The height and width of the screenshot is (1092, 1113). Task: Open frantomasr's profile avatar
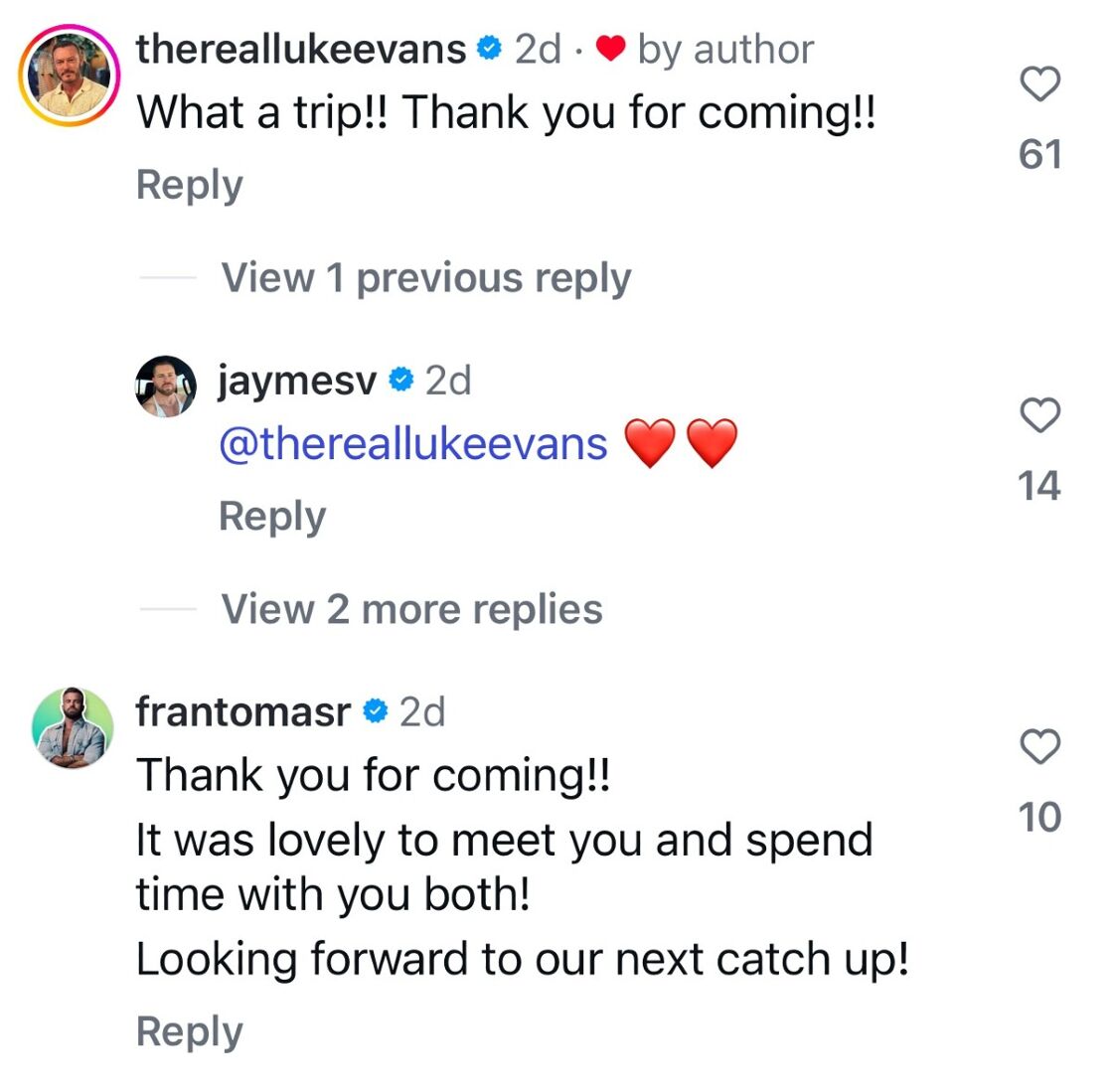[x=73, y=727]
